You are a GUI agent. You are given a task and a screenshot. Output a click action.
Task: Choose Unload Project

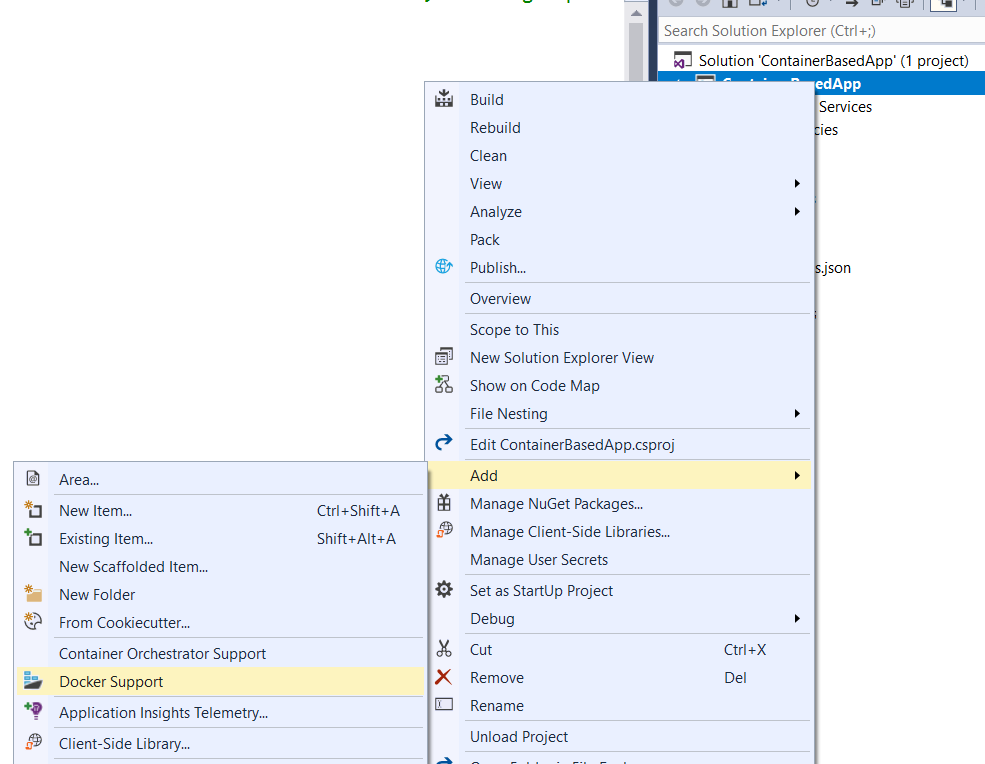tap(518, 736)
